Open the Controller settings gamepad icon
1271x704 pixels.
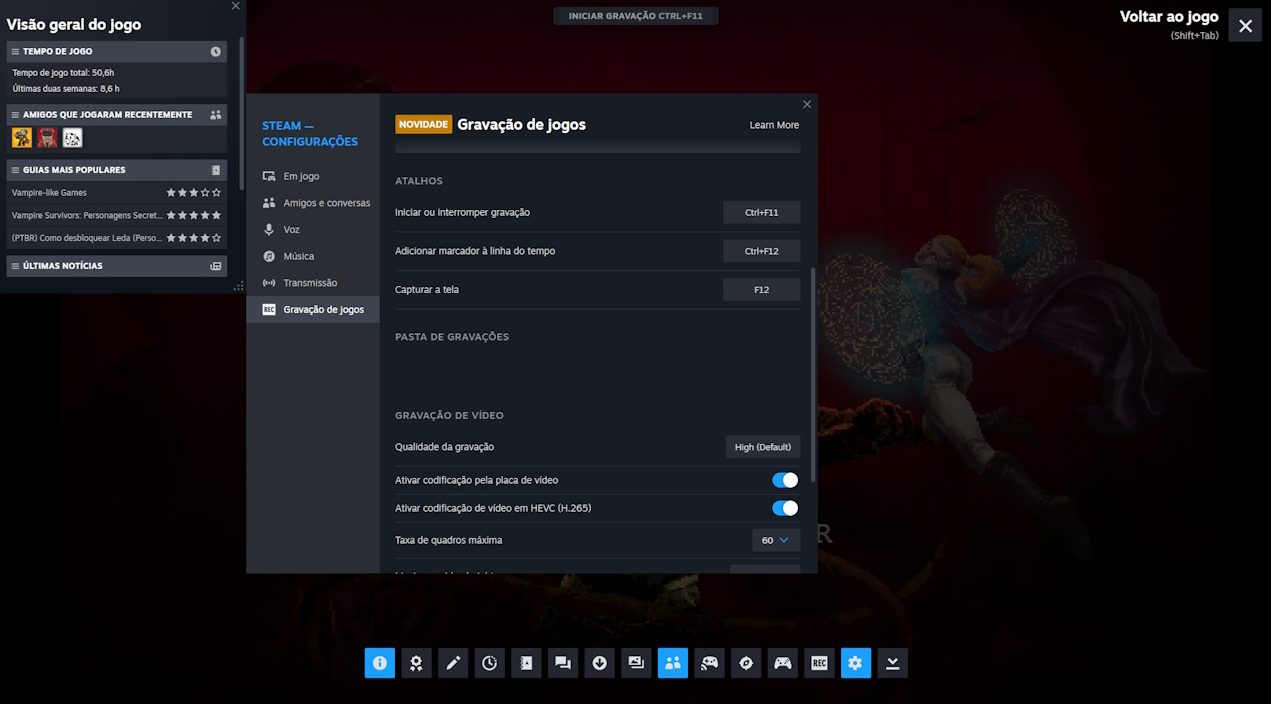tap(782, 663)
